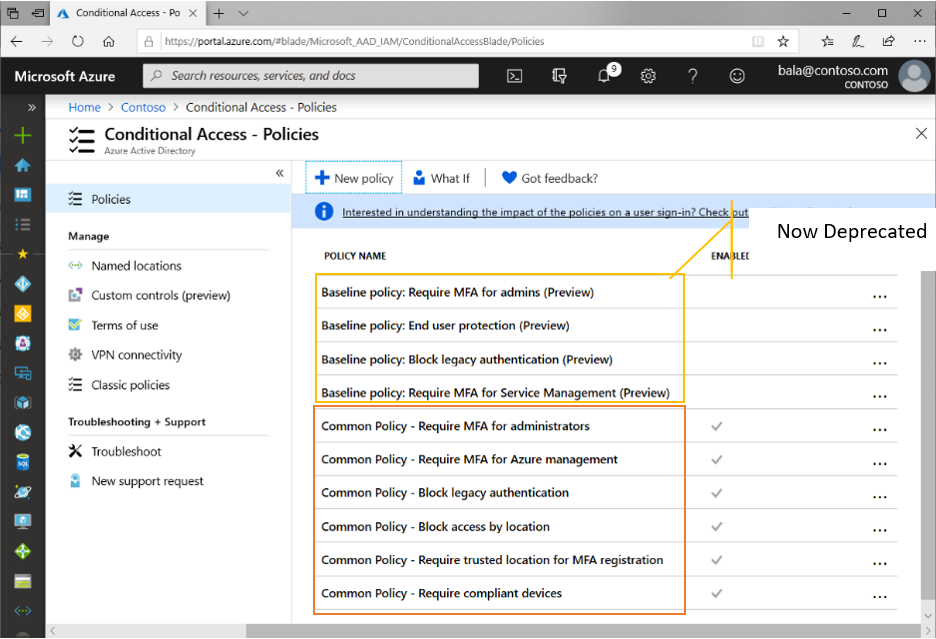Select Policies in the left menu
This screenshot has width=936, height=639.
pos(168,199)
